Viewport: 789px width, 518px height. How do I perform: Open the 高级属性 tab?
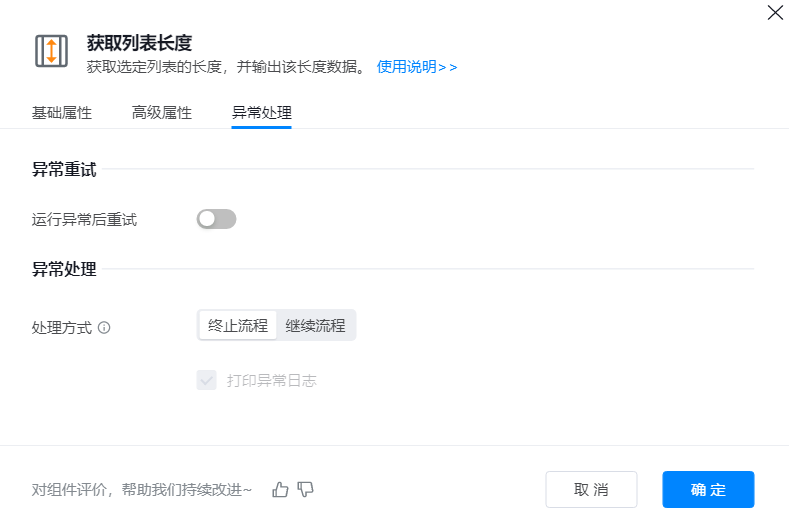[x=162, y=113]
